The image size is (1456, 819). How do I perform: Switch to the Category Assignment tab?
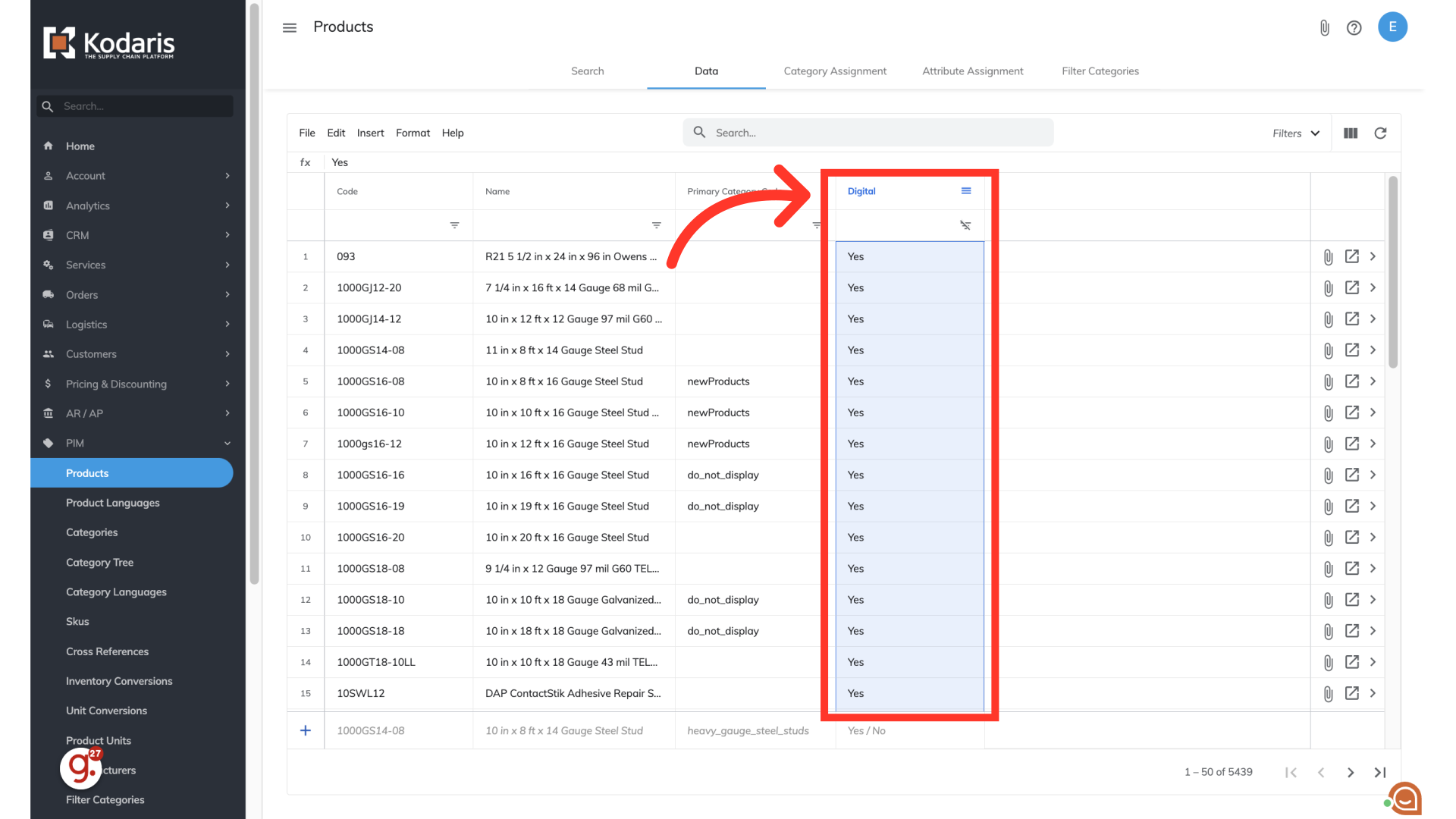(834, 71)
